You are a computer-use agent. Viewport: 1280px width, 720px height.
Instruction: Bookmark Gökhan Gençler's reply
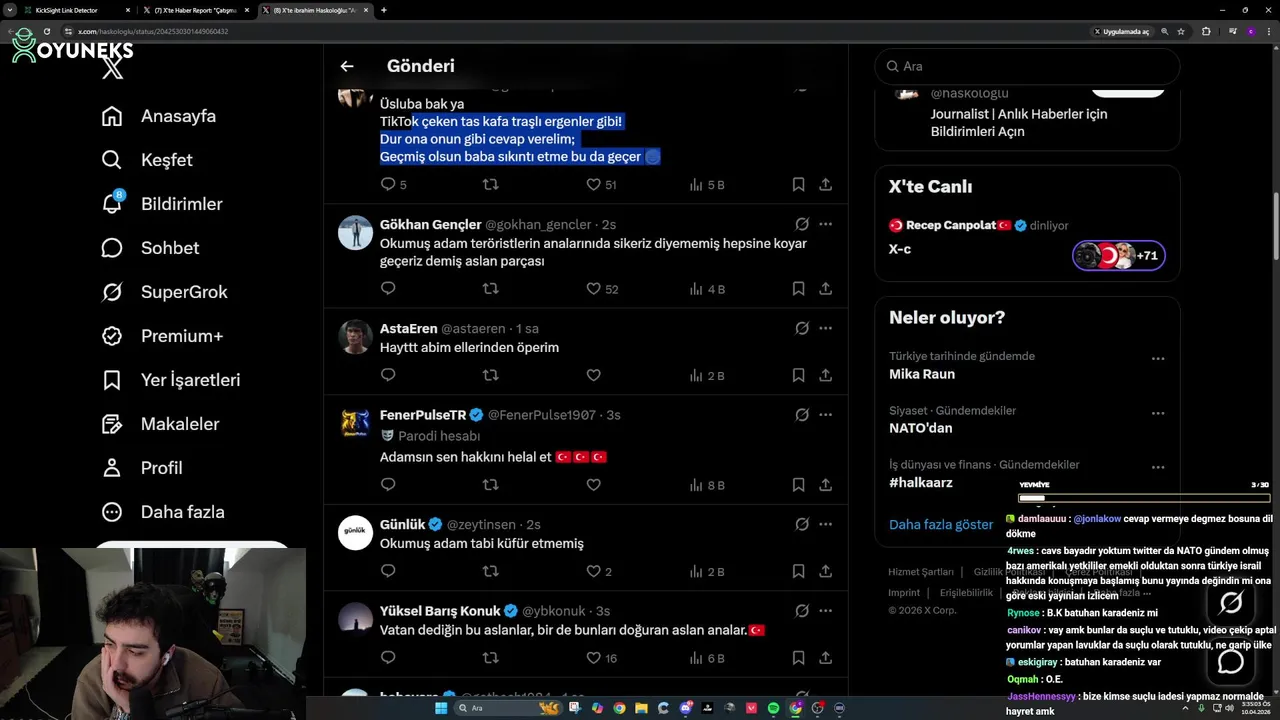(x=798, y=289)
